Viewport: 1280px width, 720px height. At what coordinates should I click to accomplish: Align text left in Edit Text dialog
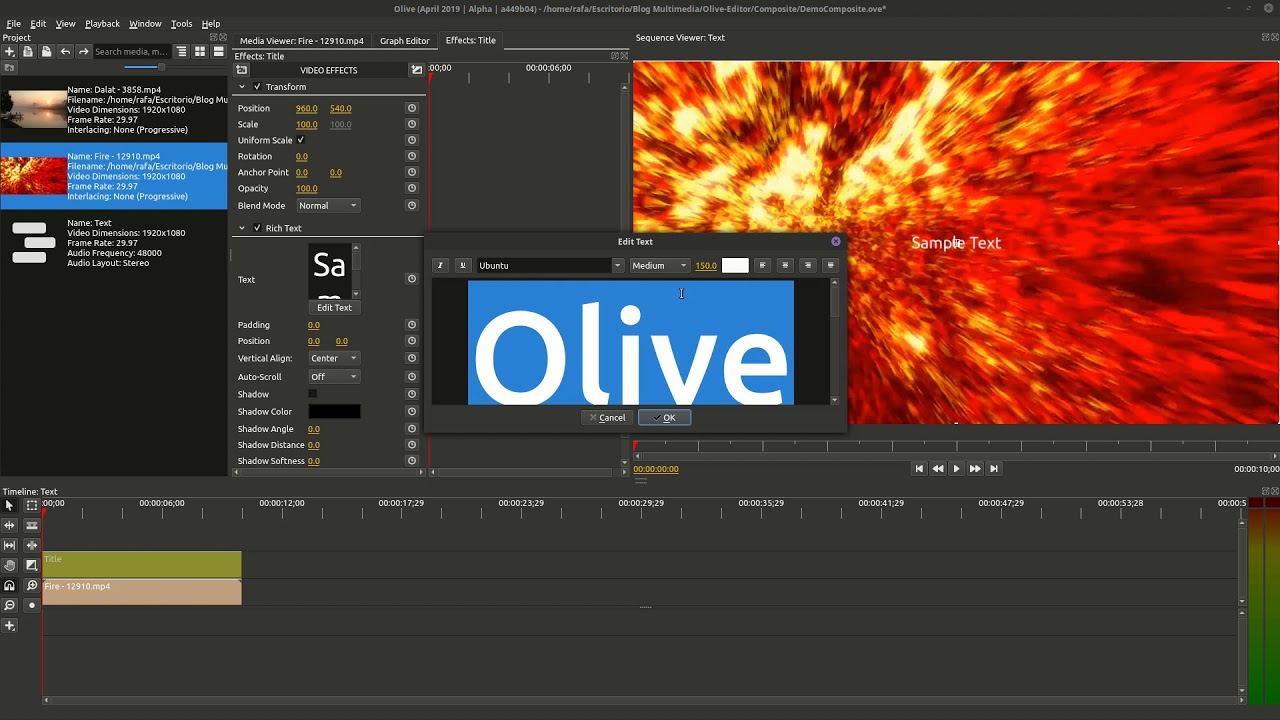point(762,265)
